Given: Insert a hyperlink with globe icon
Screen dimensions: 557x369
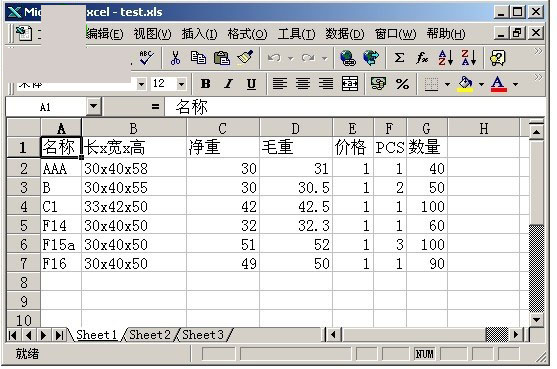Looking at the screenshot, I should (347, 58).
